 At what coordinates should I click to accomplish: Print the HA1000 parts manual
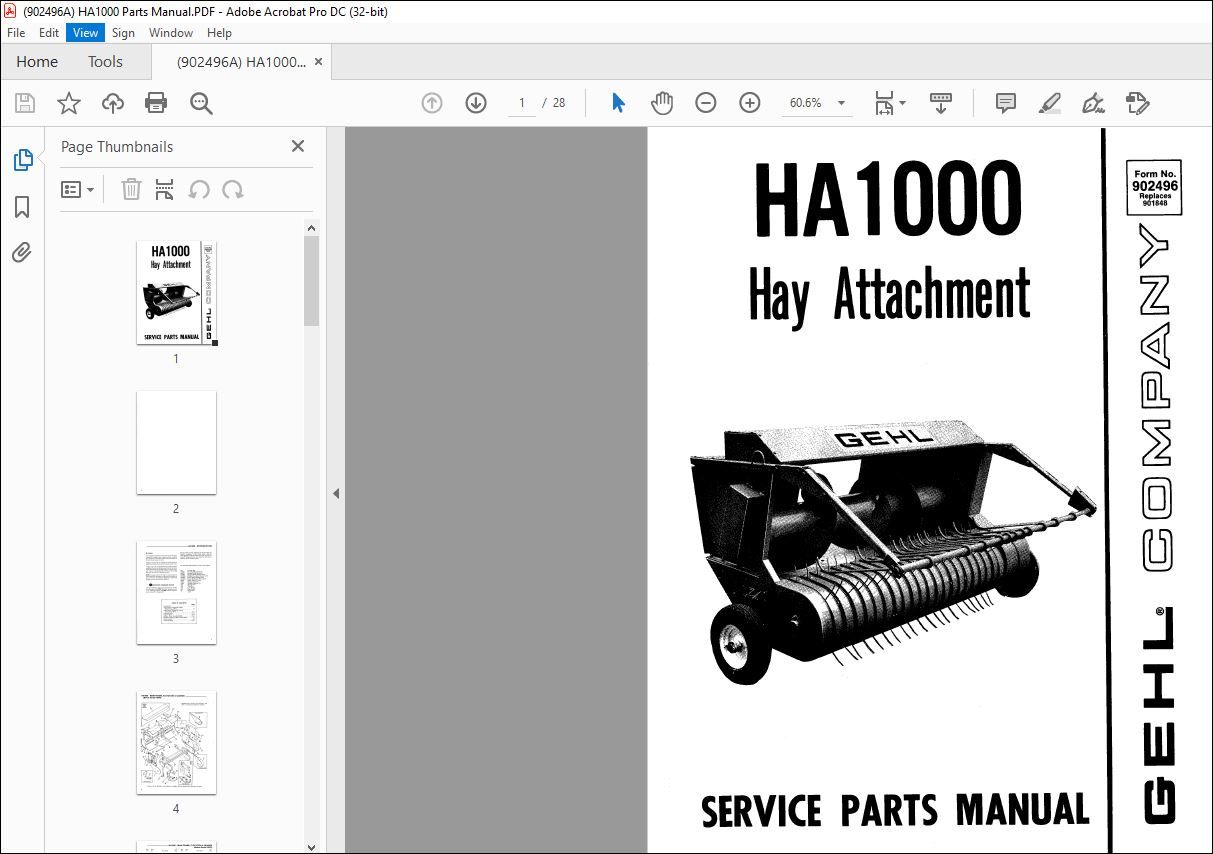pyautogui.click(x=156, y=102)
